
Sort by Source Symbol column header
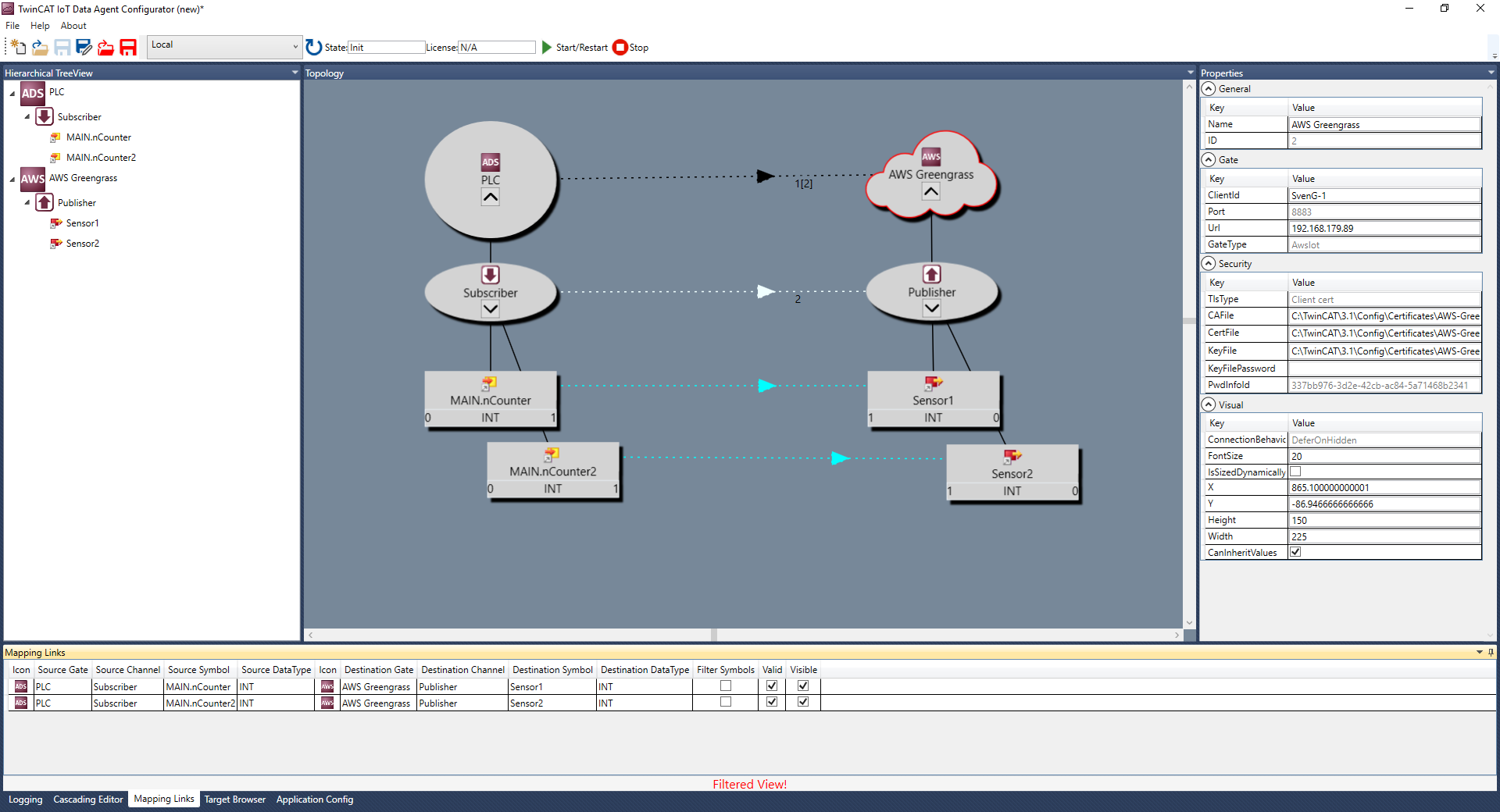(198, 670)
